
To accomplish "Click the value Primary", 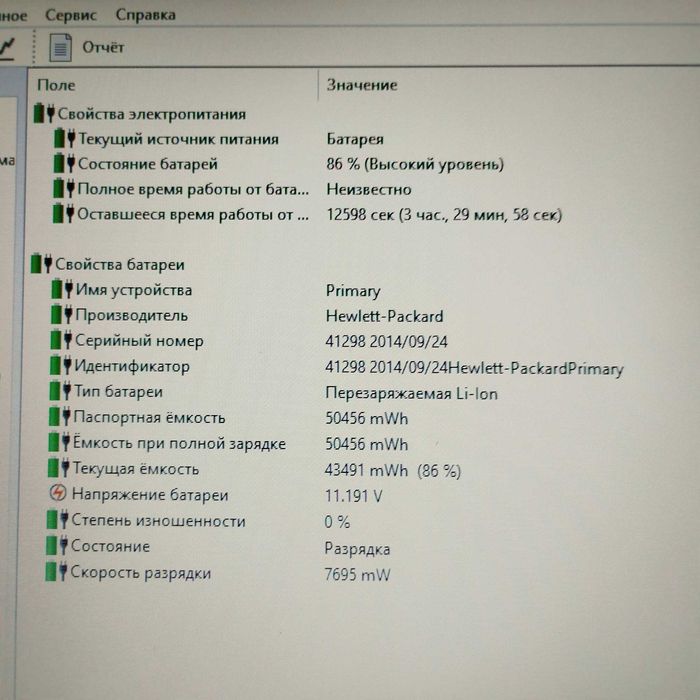I will [x=353, y=291].
